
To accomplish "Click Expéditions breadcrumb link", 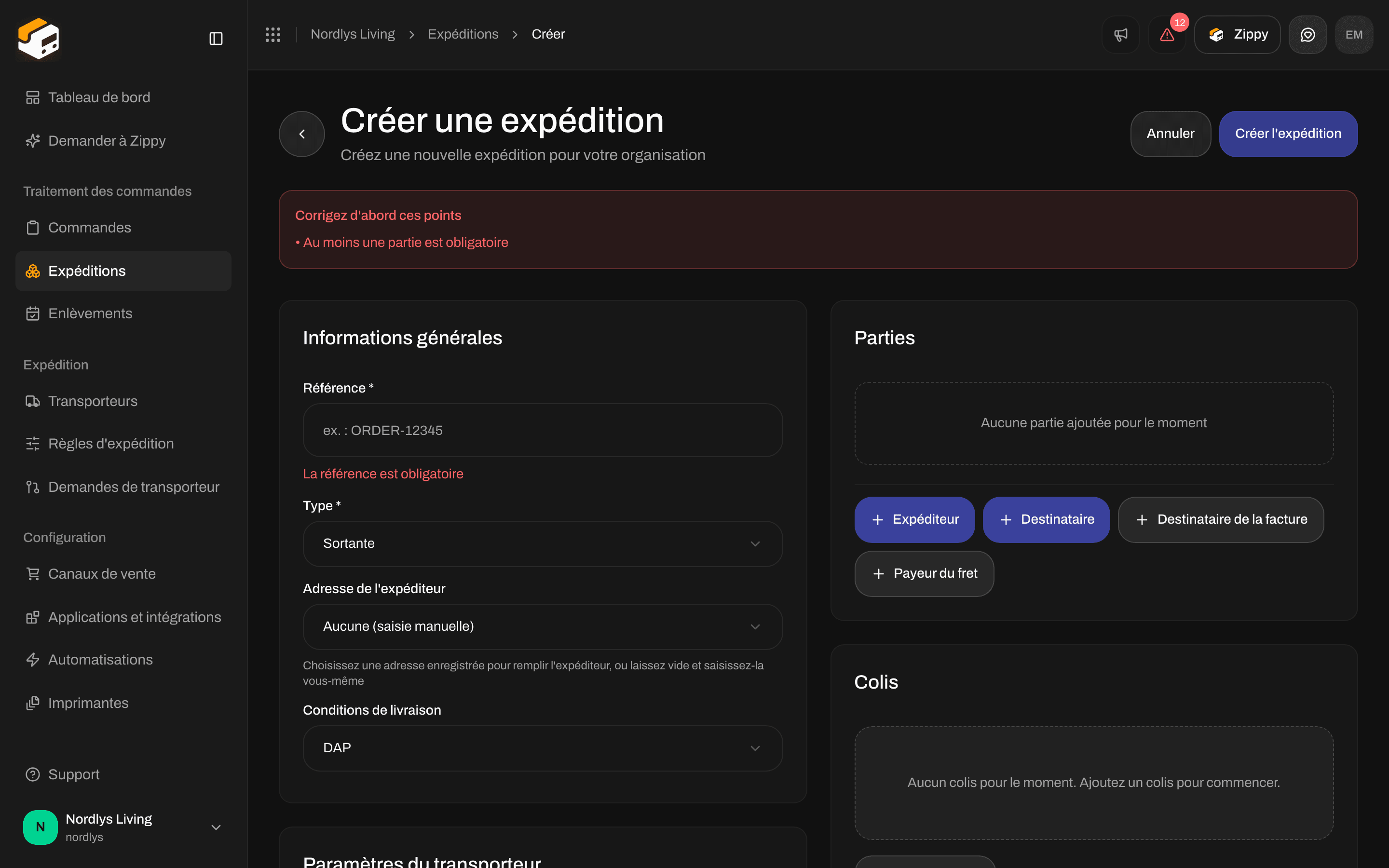I will (463, 34).
